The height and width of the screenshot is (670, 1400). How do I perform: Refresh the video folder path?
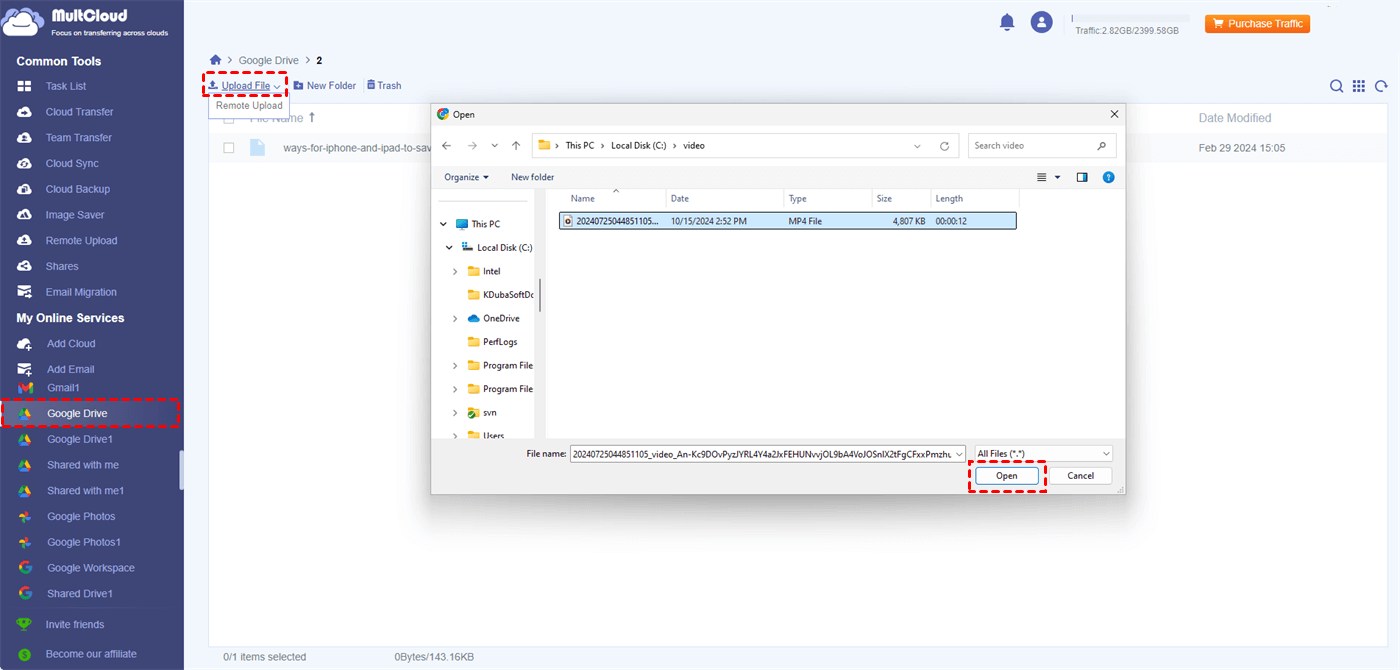[x=944, y=146]
